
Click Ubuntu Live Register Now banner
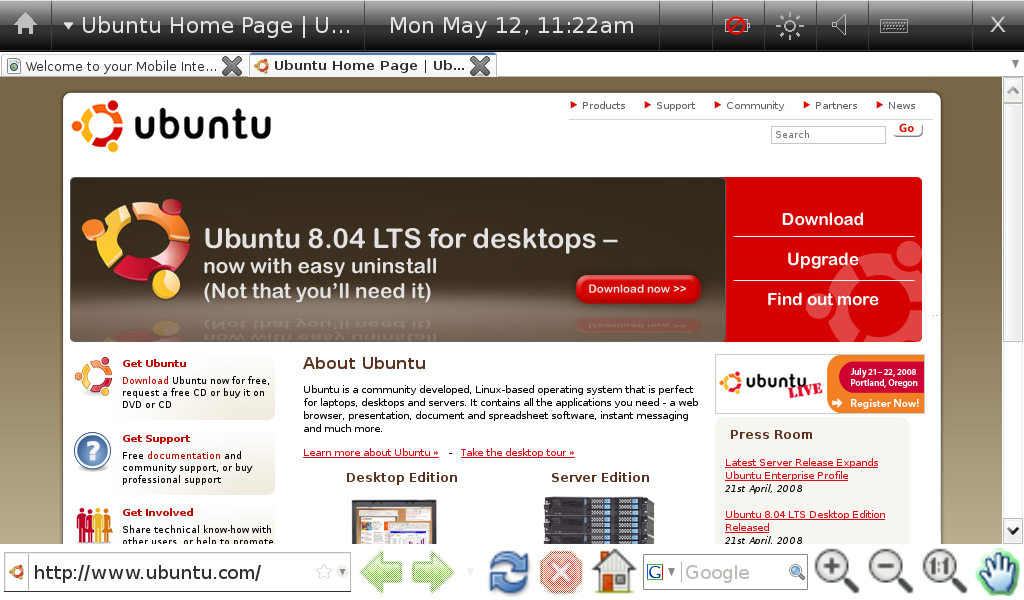tap(820, 384)
